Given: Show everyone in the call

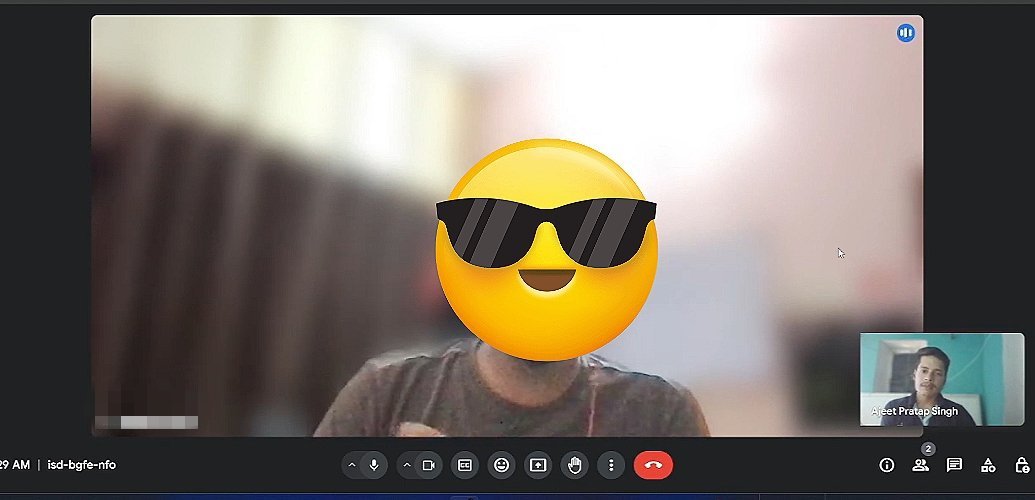Looking at the screenshot, I should [920, 465].
